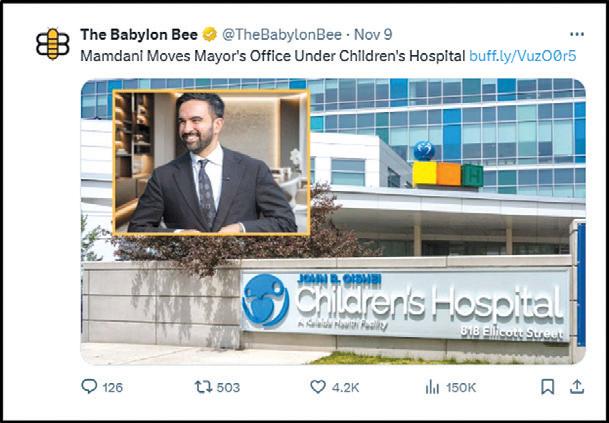609x423 pixels.
Task: Open view analytics bar chart icon
Action: pos(432,387)
